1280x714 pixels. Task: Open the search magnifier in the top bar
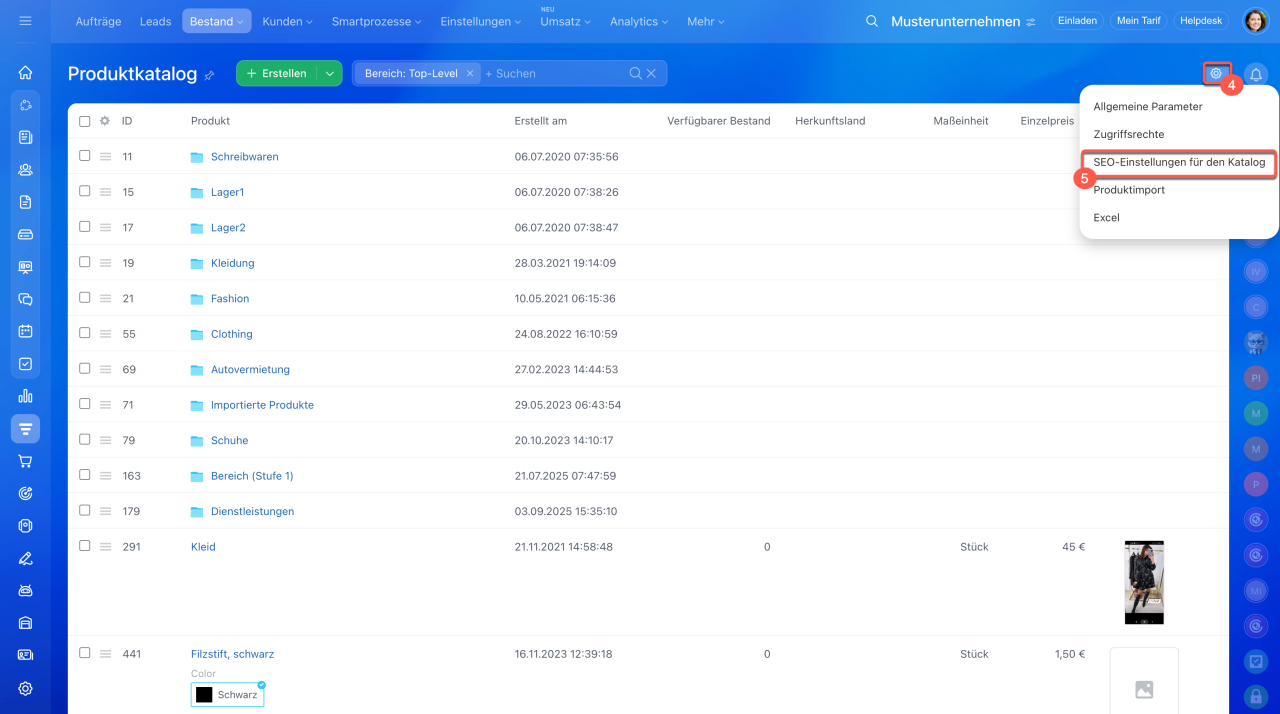[x=872, y=21]
